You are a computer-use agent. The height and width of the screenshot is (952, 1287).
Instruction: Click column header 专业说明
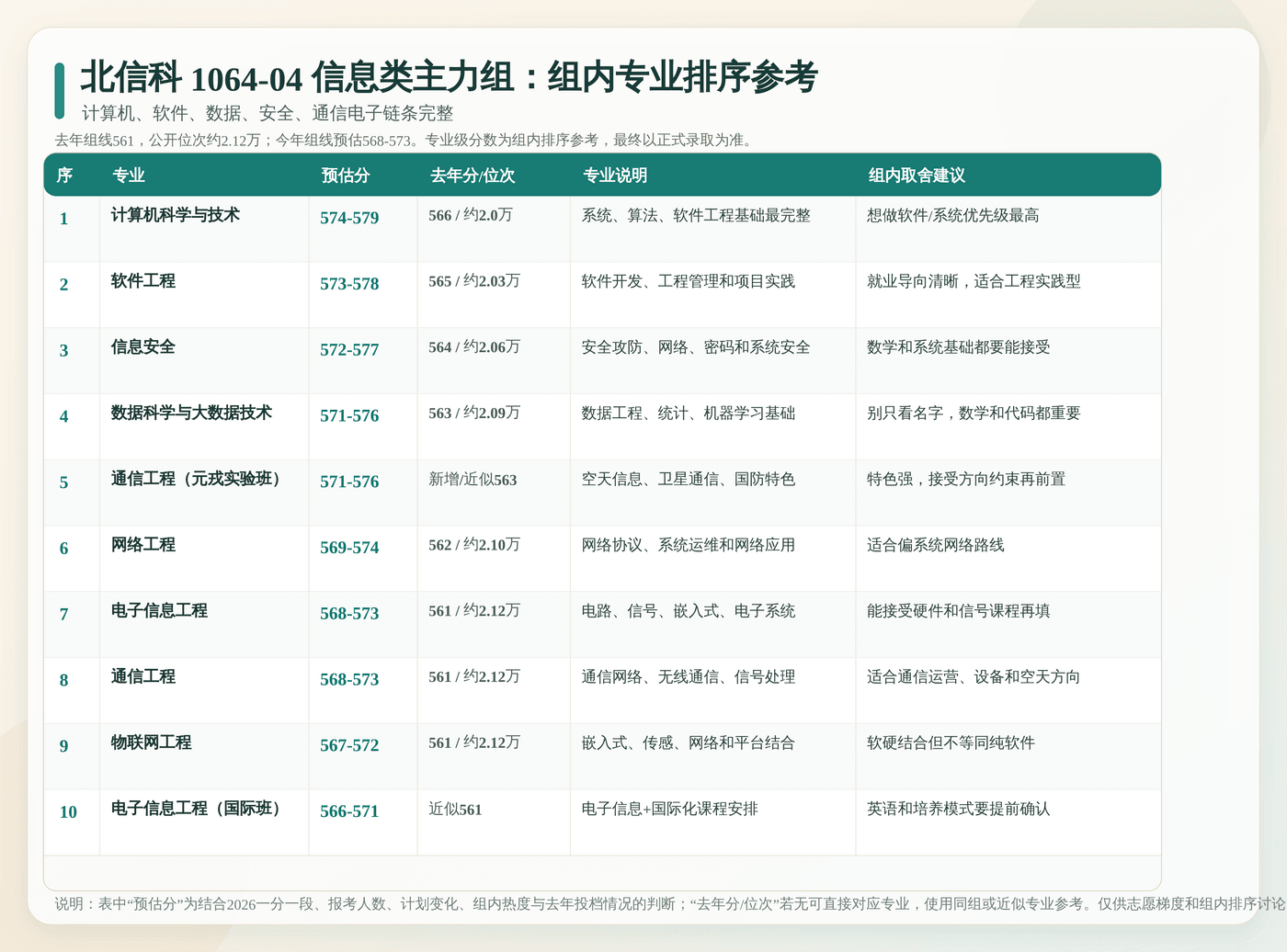[615, 176]
